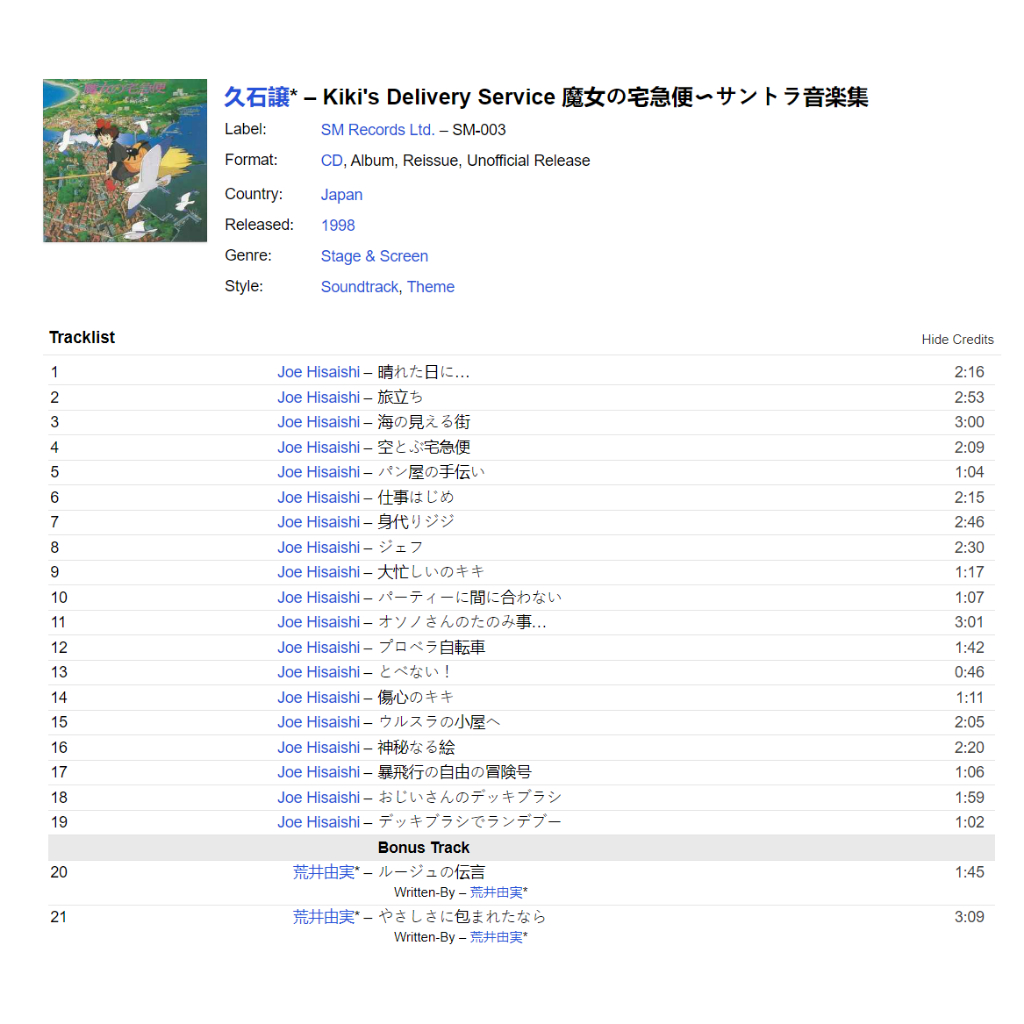
Task: Open Joe Hisaishi link on track 15
Action: (319, 722)
